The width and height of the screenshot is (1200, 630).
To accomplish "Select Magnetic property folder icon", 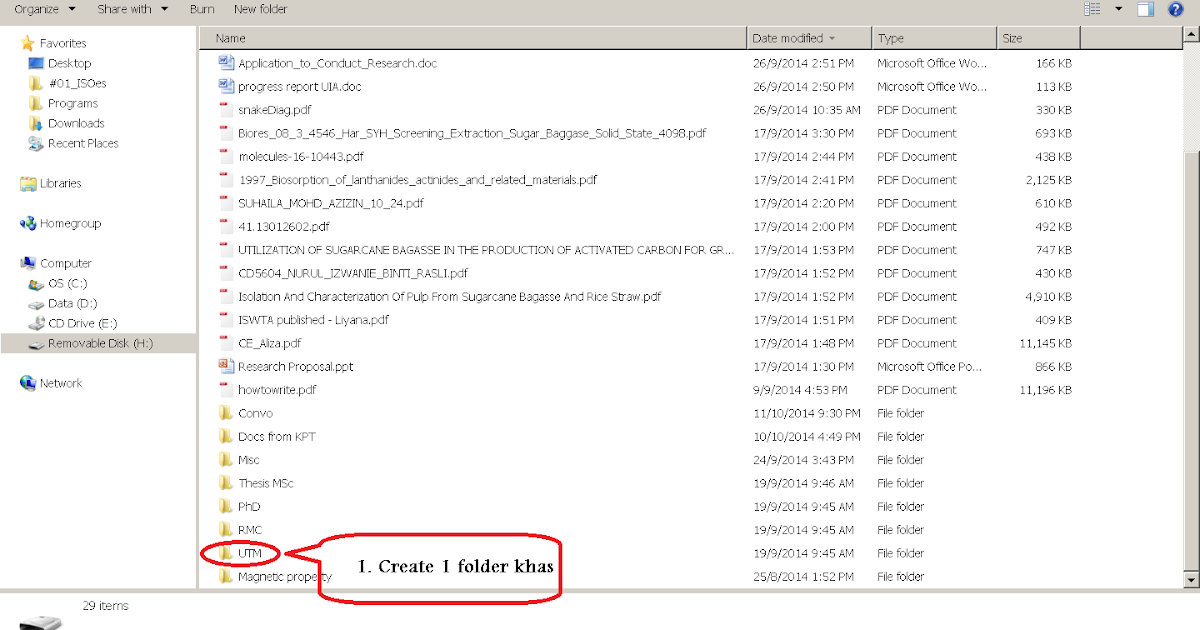I will click(225, 576).
